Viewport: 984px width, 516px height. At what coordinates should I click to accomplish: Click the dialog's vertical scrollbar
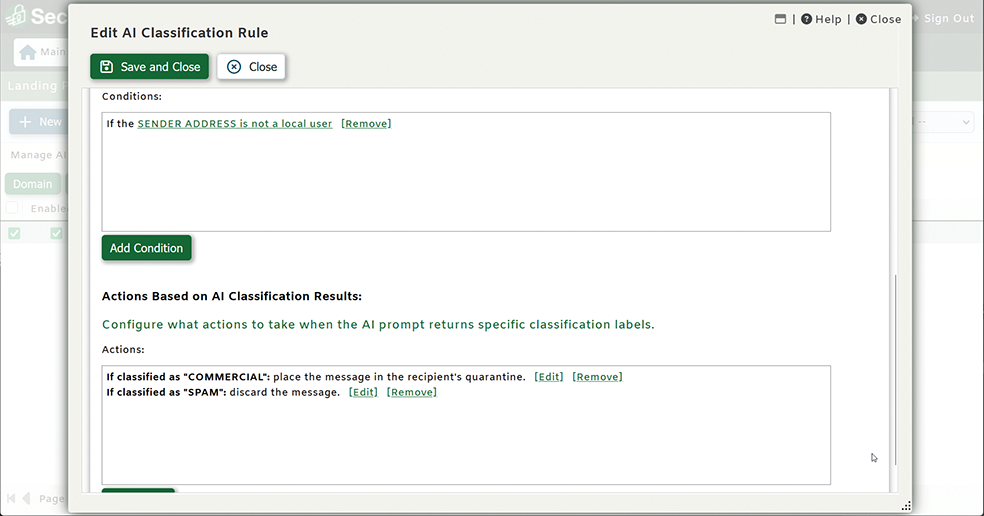[895, 370]
